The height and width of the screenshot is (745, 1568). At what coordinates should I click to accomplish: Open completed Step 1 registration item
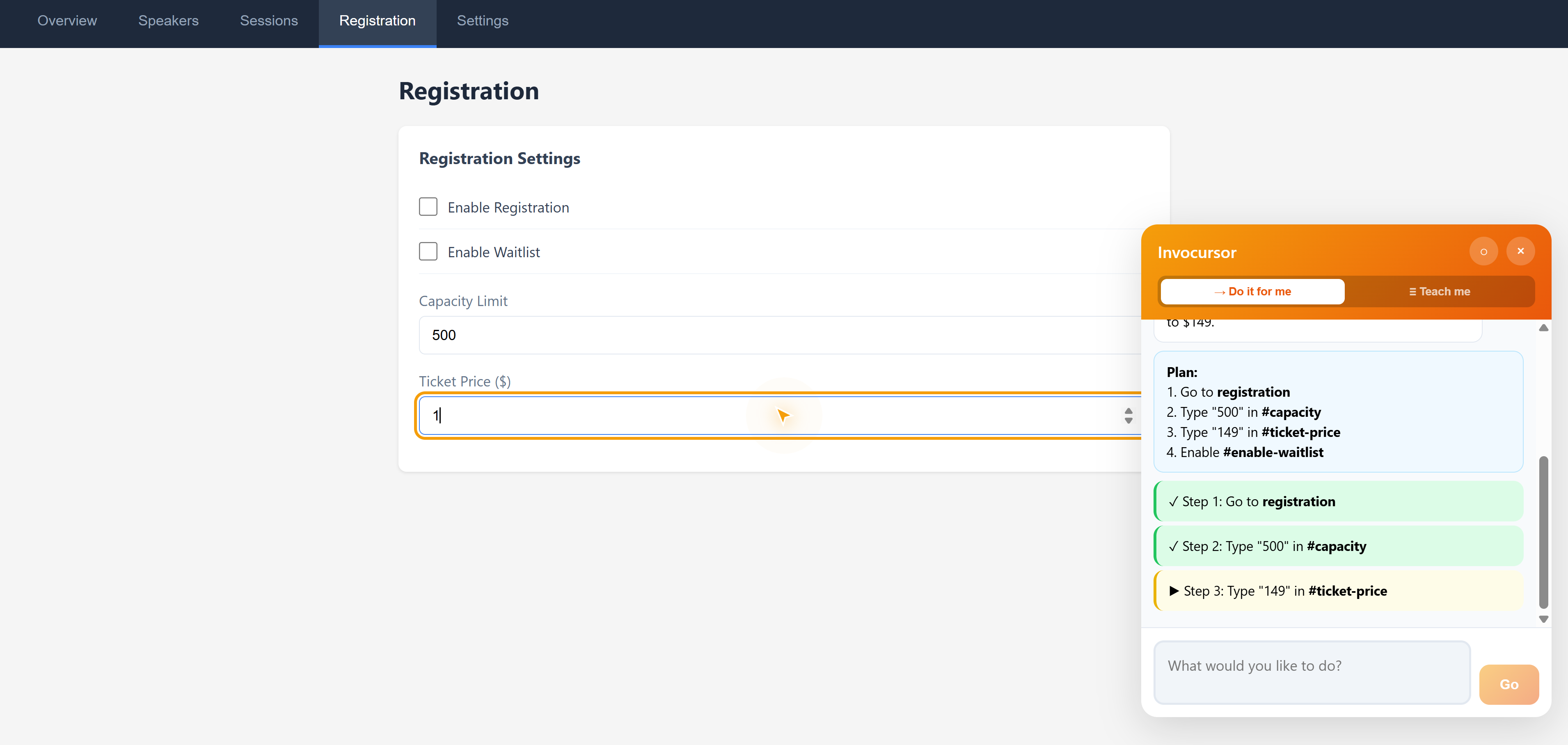1338,502
